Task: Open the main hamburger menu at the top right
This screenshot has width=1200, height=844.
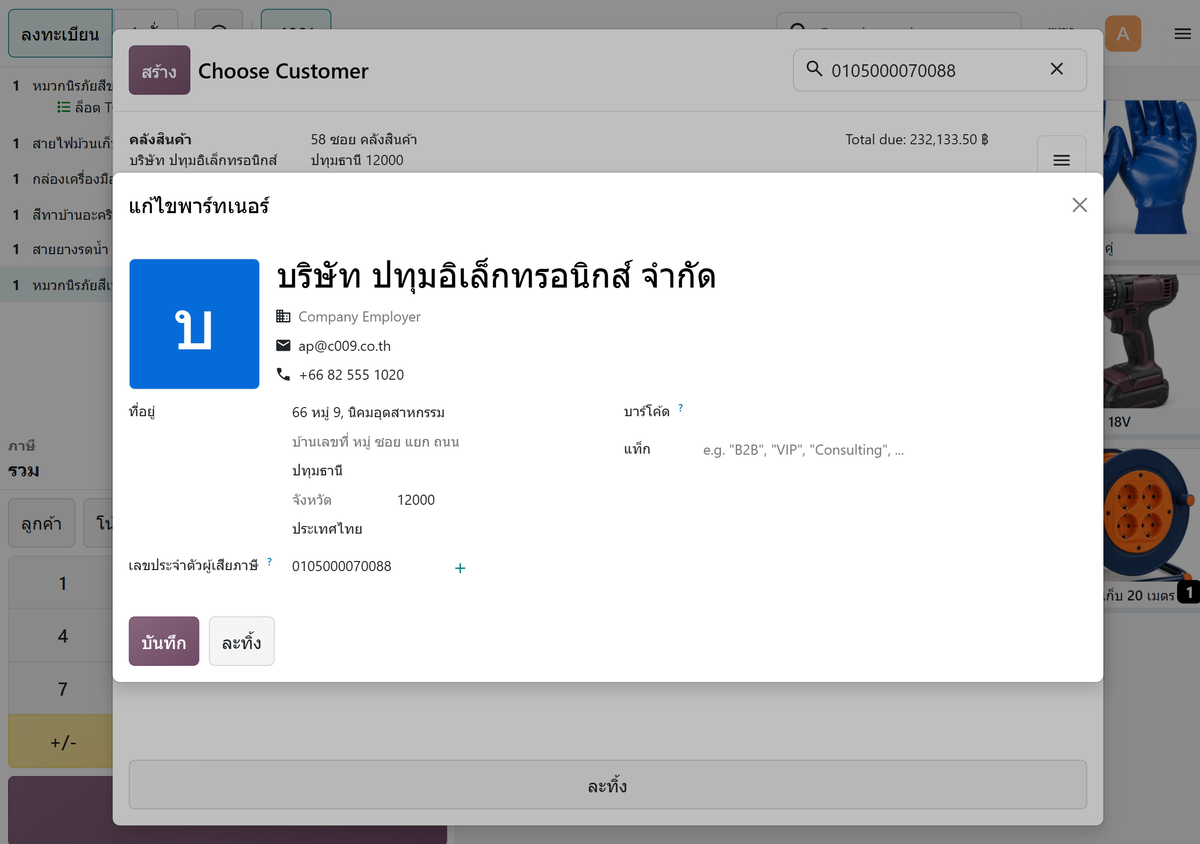Action: 1182,34
